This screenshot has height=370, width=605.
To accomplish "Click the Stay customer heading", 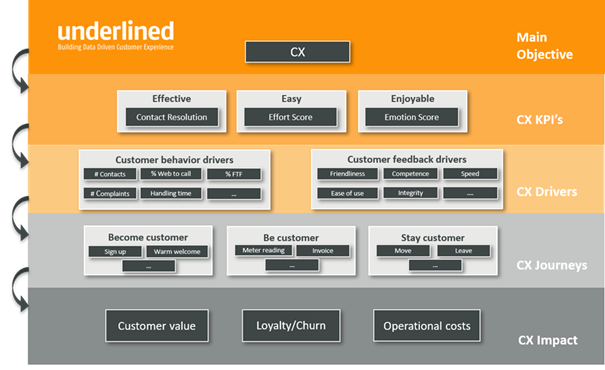I will 433,238.
